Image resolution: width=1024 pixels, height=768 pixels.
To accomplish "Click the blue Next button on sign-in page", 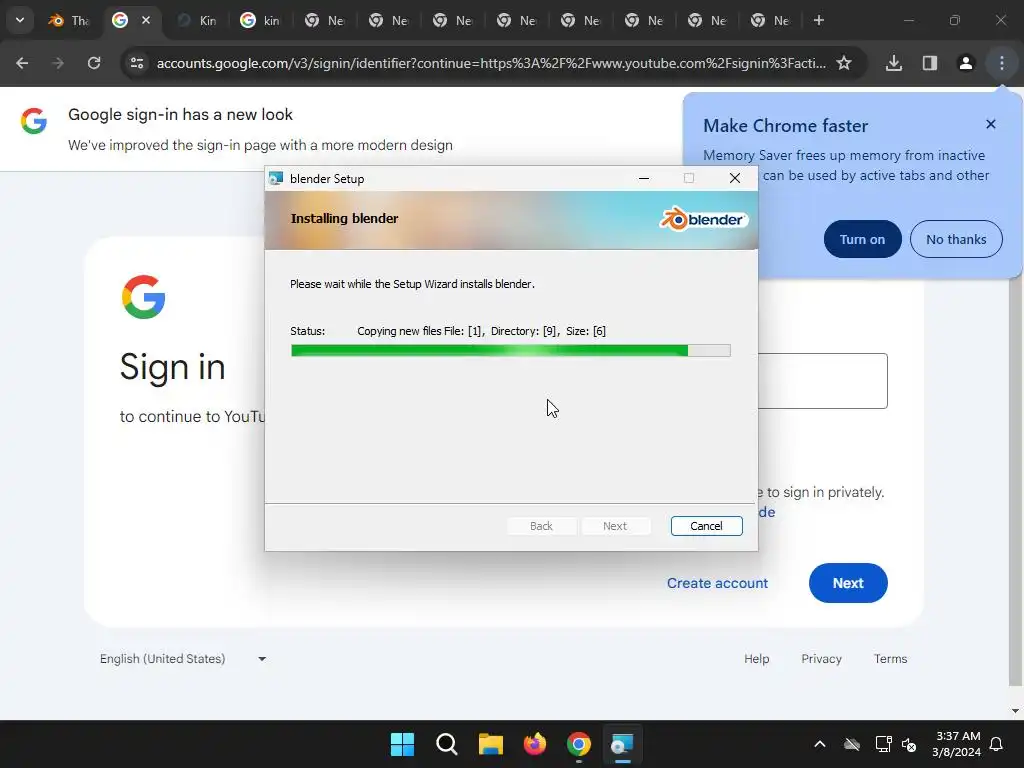I will (x=848, y=583).
